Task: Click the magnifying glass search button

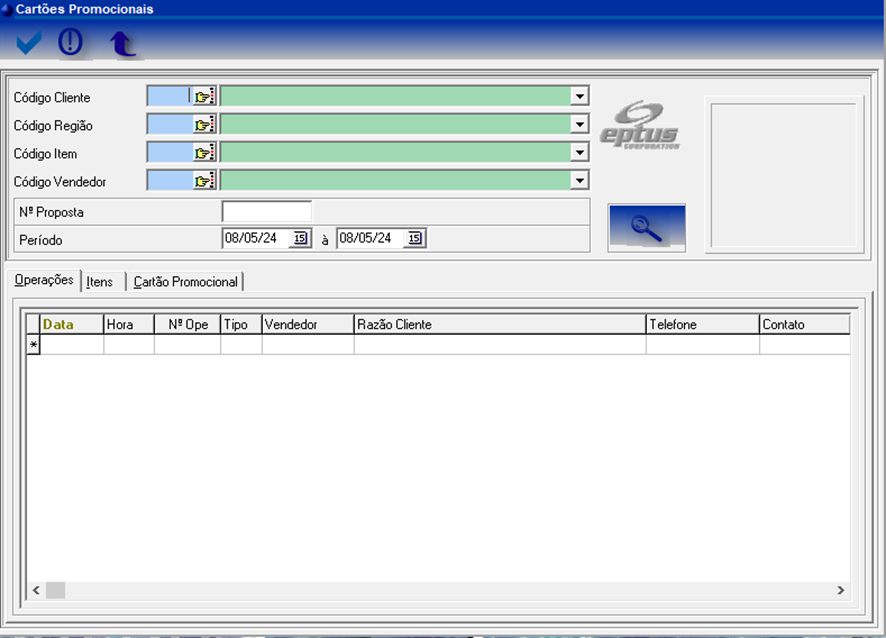Action: pyautogui.click(x=646, y=228)
